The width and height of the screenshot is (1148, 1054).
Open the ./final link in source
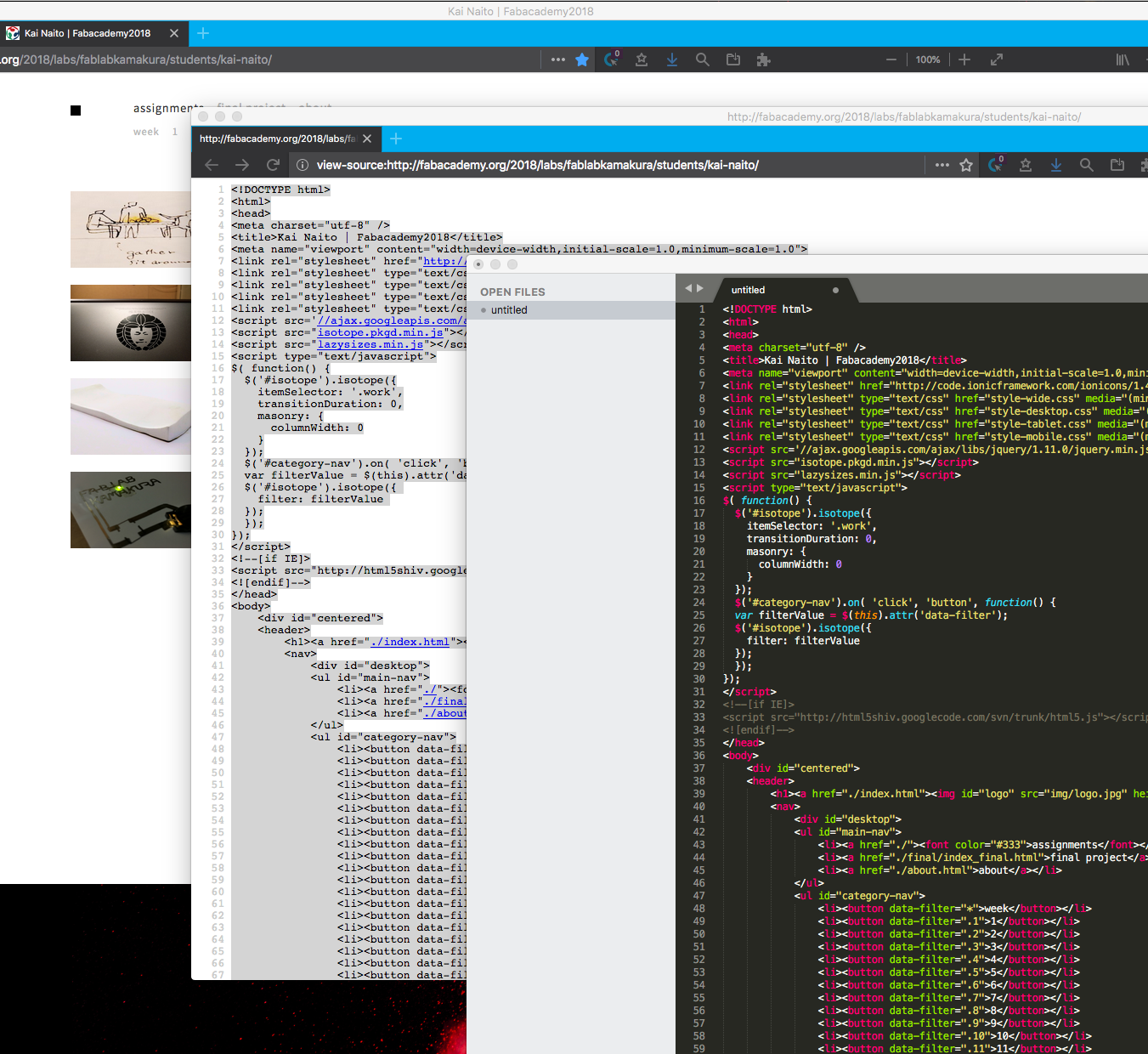pyautogui.click(x=444, y=701)
